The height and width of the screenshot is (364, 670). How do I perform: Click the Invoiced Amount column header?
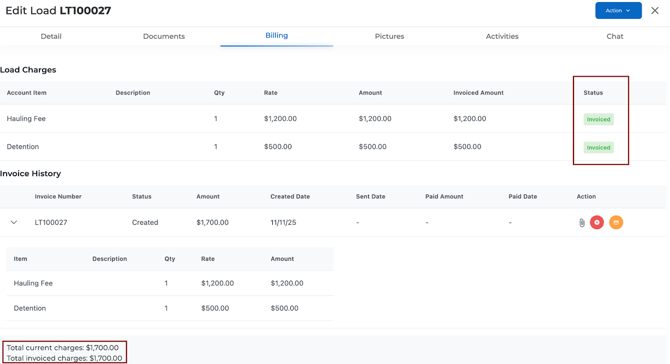pos(478,93)
